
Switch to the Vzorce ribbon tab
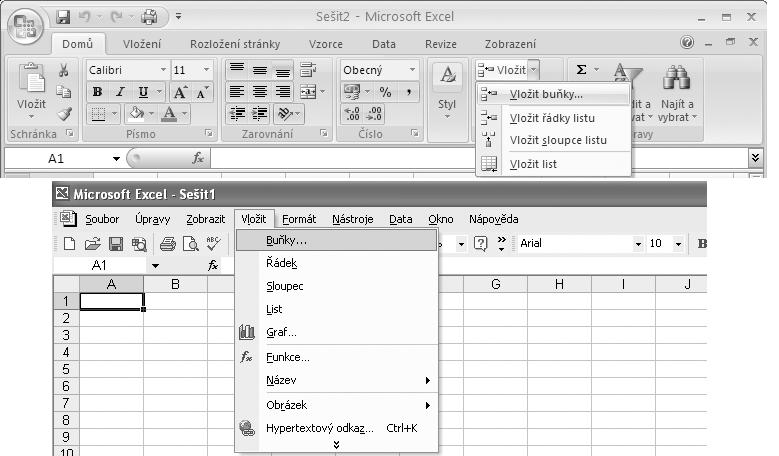(x=326, y=44)
